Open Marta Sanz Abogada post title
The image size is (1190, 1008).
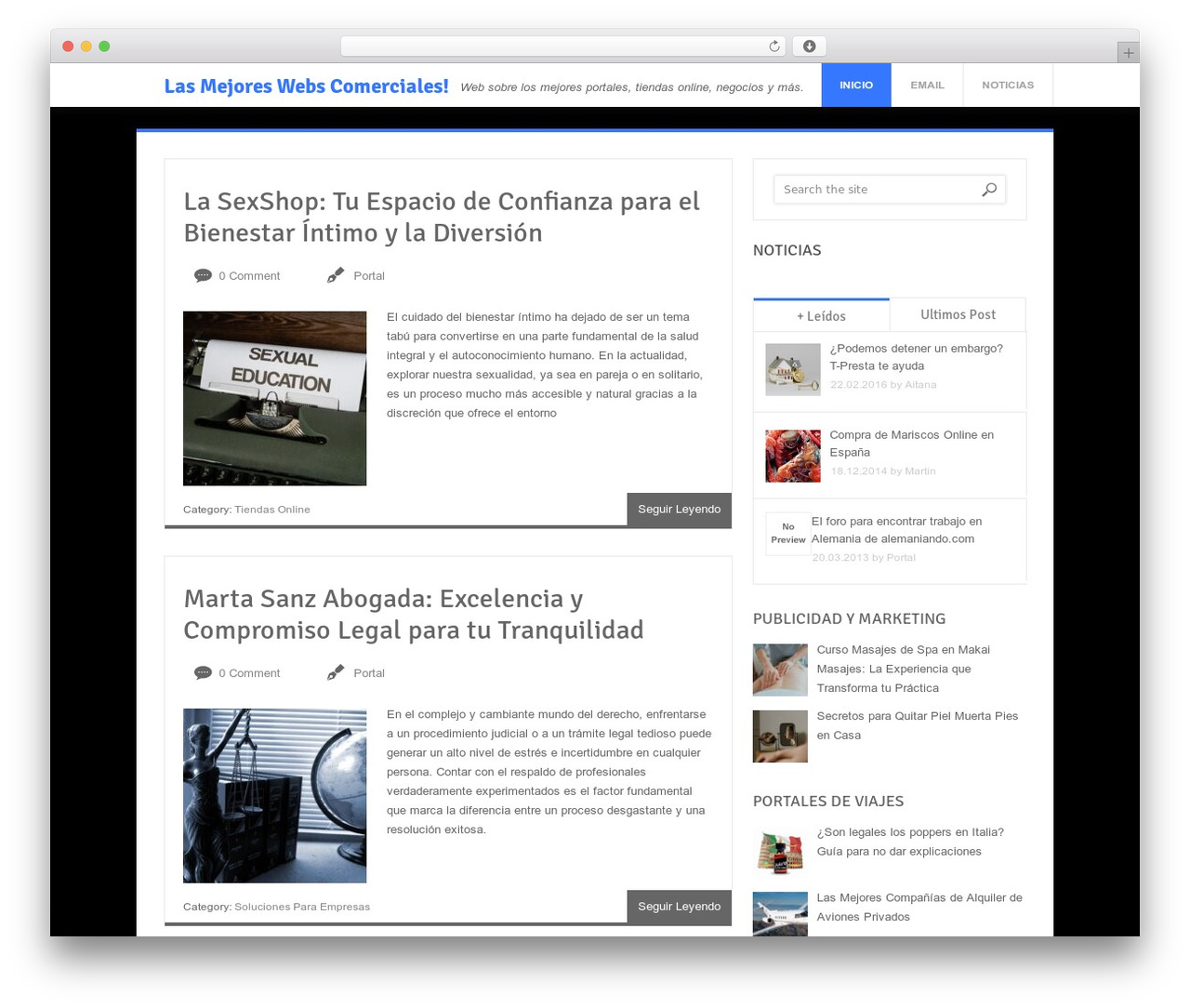[414, 615]
